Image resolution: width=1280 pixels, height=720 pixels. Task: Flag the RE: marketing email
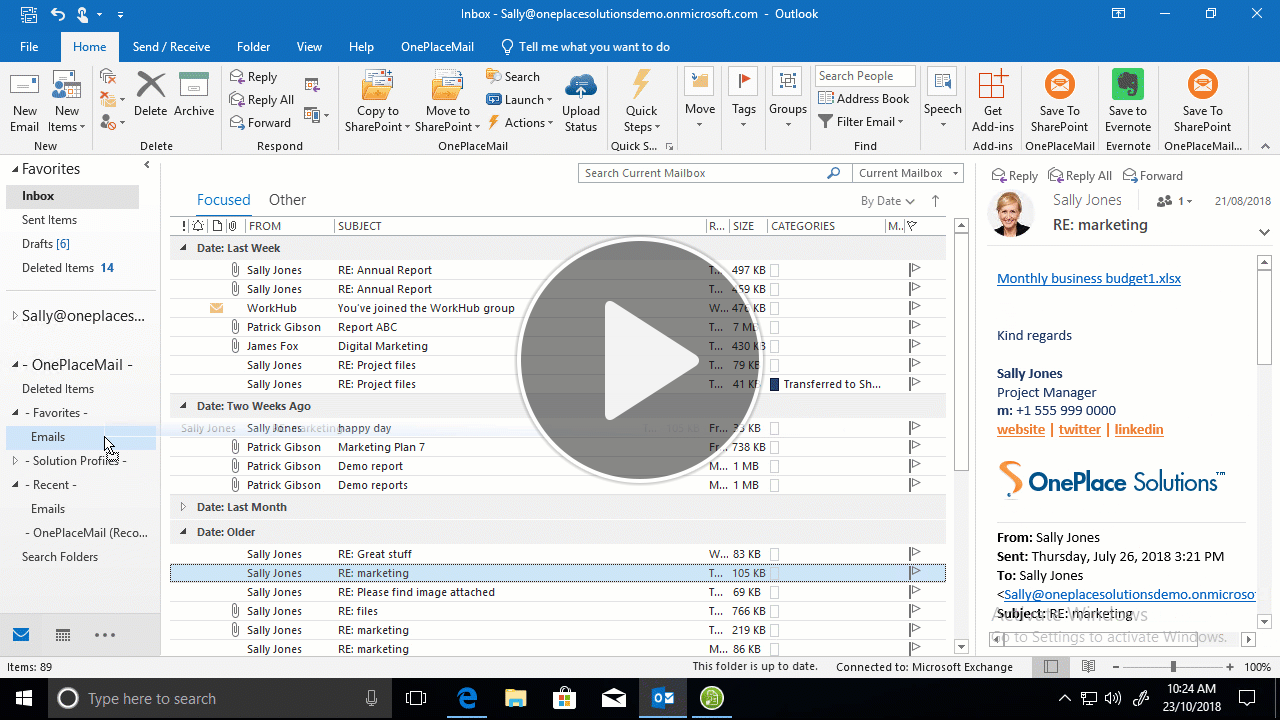pos(912,572)
